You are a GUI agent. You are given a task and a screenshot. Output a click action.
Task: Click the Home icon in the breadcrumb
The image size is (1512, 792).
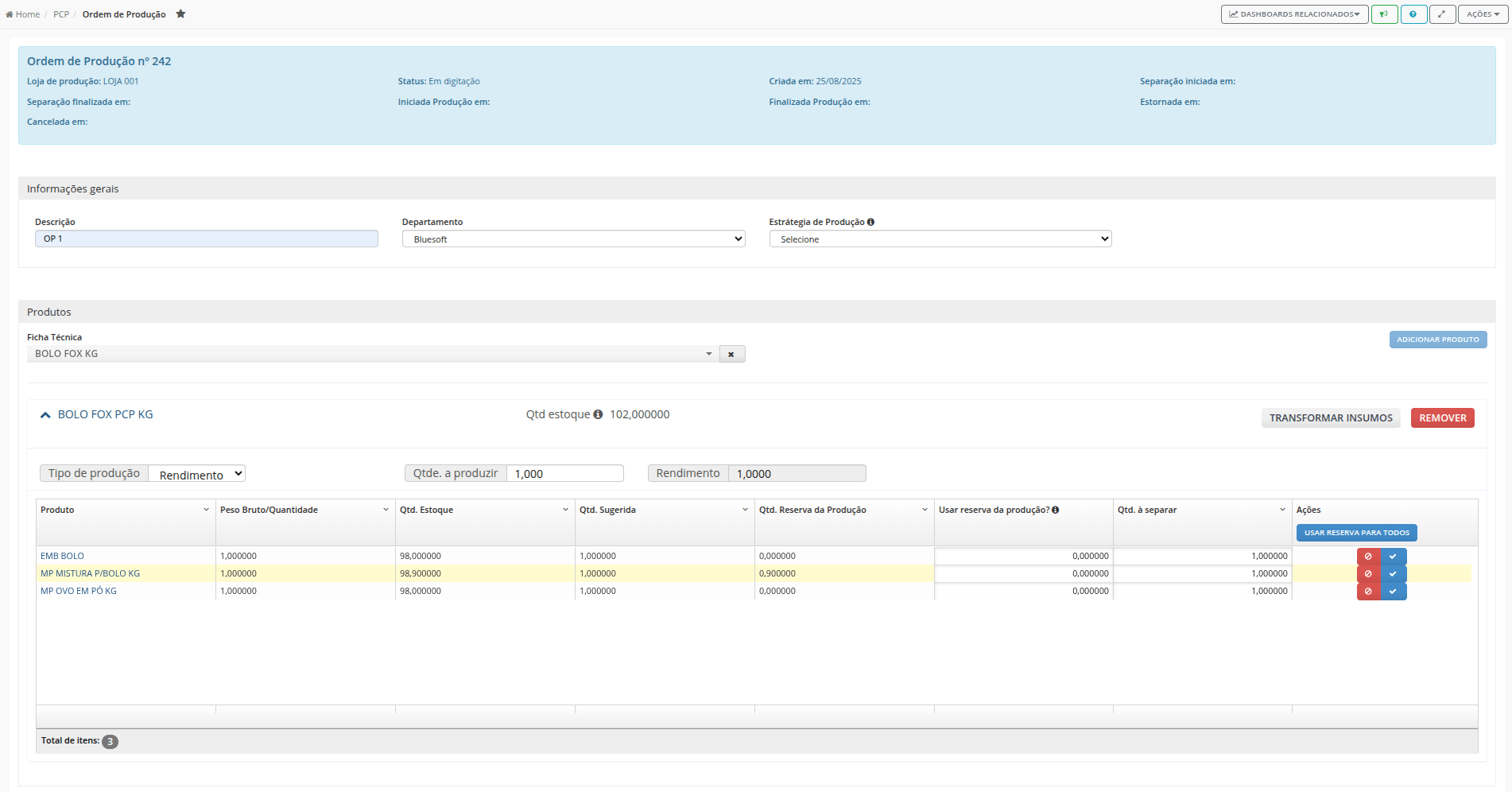tap(10, 14)
